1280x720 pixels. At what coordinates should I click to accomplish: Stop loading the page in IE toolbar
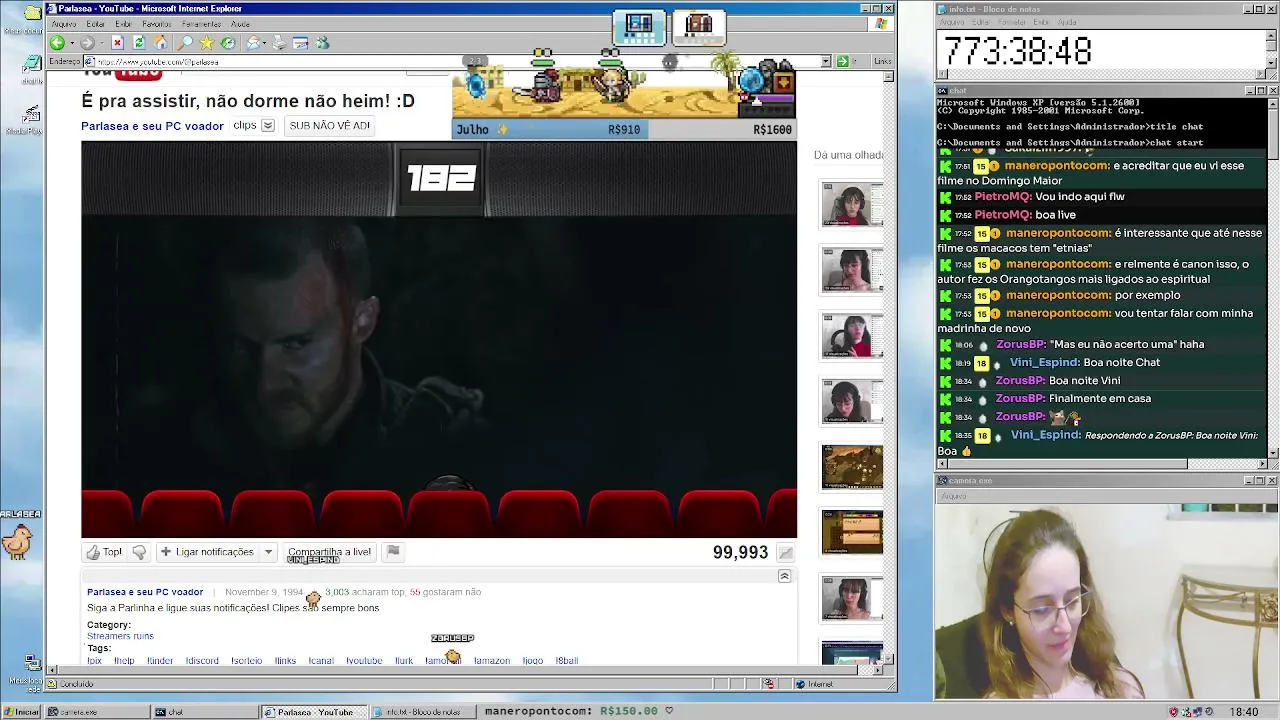(x=117, y=43)
